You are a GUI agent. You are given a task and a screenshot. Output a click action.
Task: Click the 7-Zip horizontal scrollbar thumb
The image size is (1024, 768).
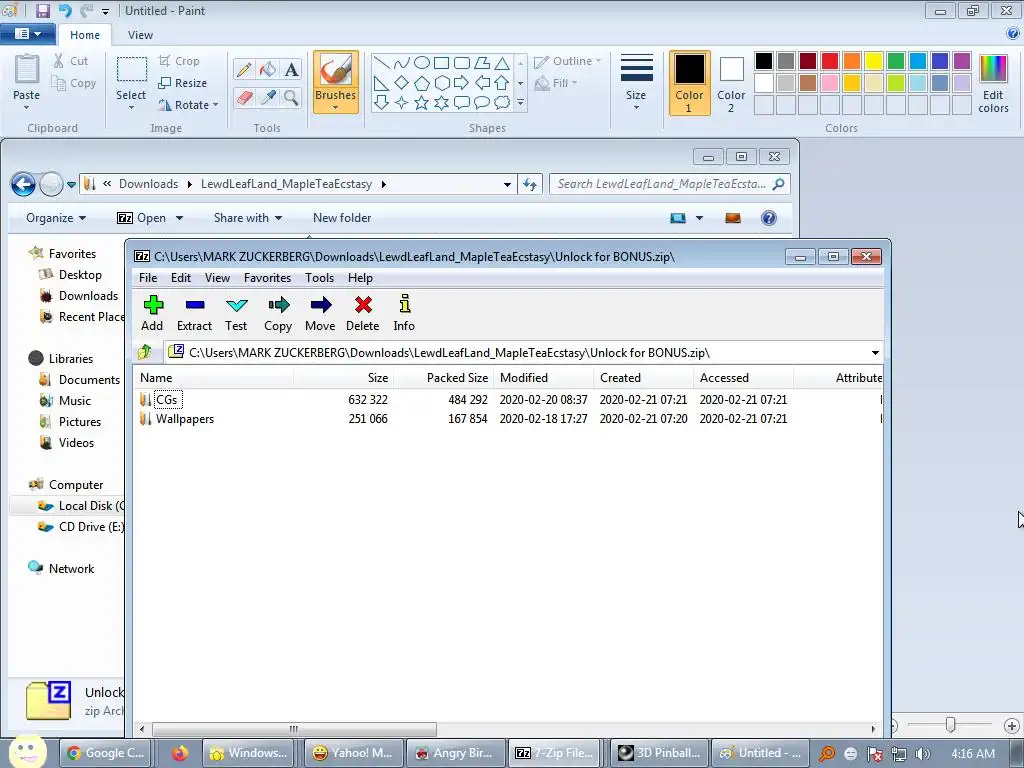pos(294,729)
